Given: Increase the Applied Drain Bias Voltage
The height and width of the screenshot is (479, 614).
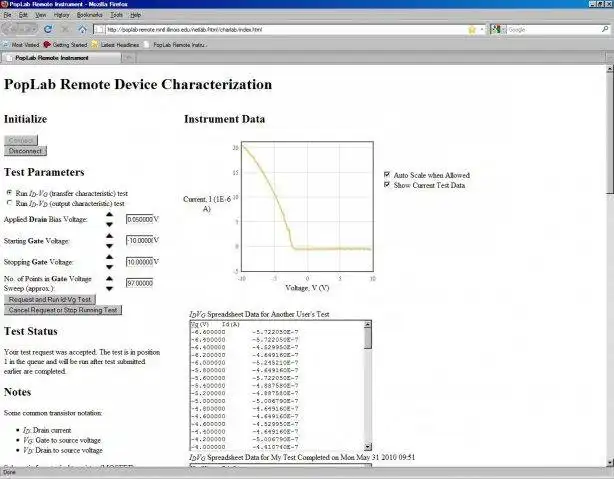Looking at the screenshot, I should pos(109,214).
